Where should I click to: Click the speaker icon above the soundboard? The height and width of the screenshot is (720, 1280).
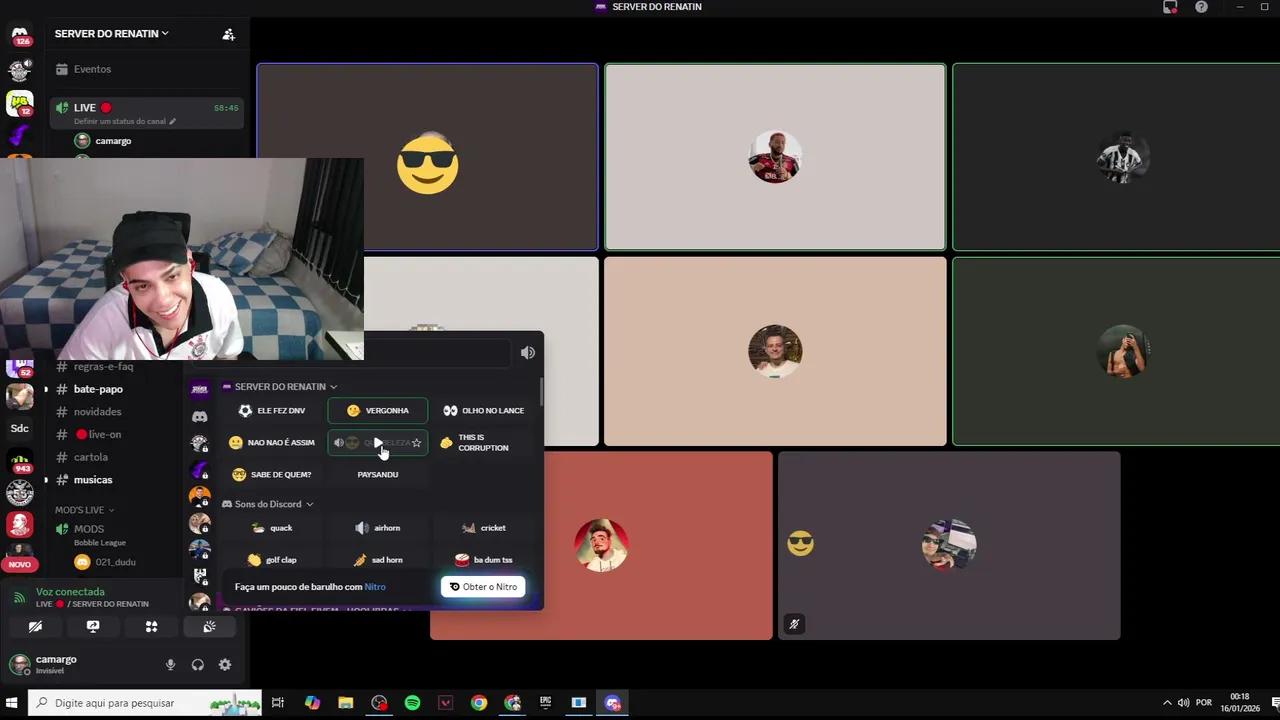click(528, 352)
